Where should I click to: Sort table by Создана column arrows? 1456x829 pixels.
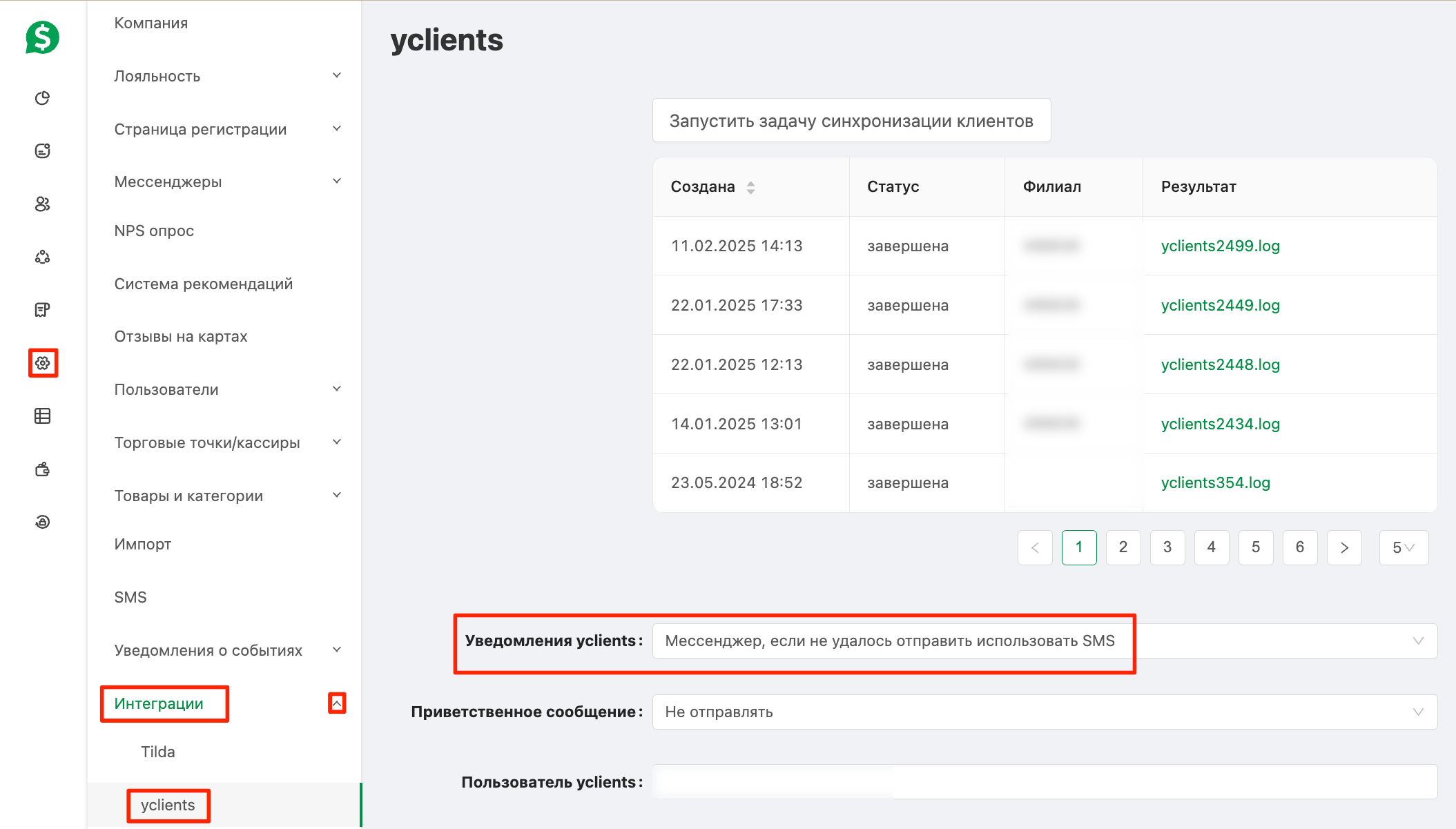tap(750, 187)
